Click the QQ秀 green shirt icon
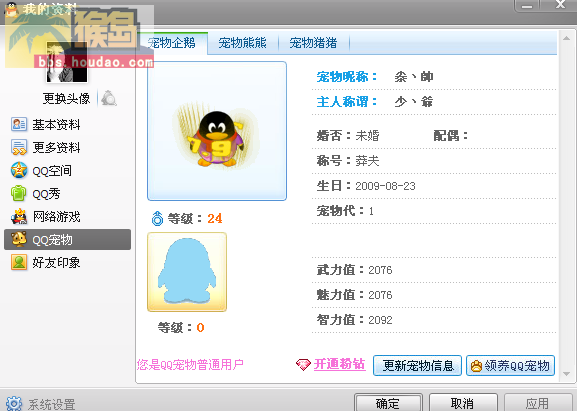The image size is (577, 411). [19, 194]
